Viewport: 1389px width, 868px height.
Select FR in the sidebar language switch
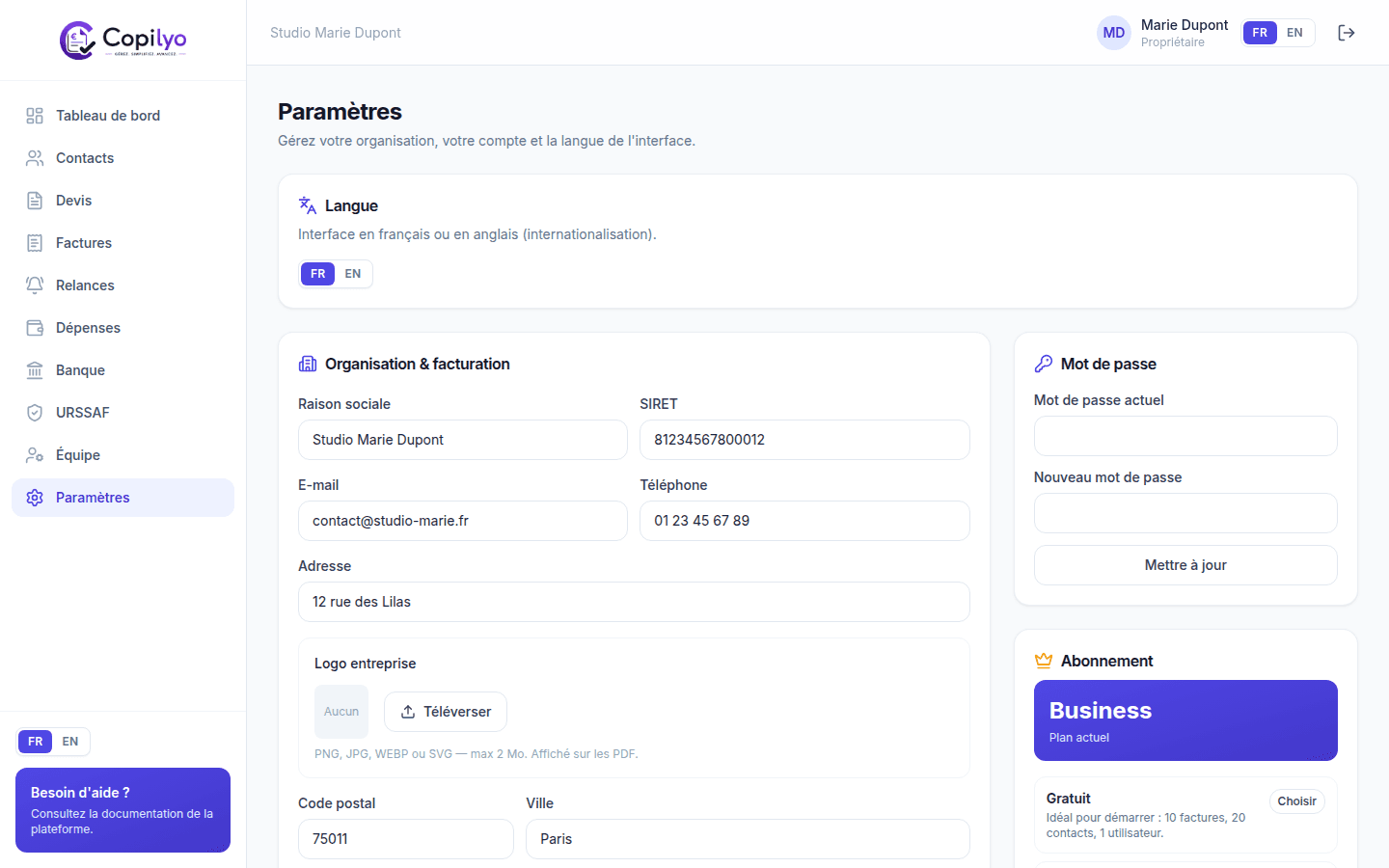click(x=36, y=742)
